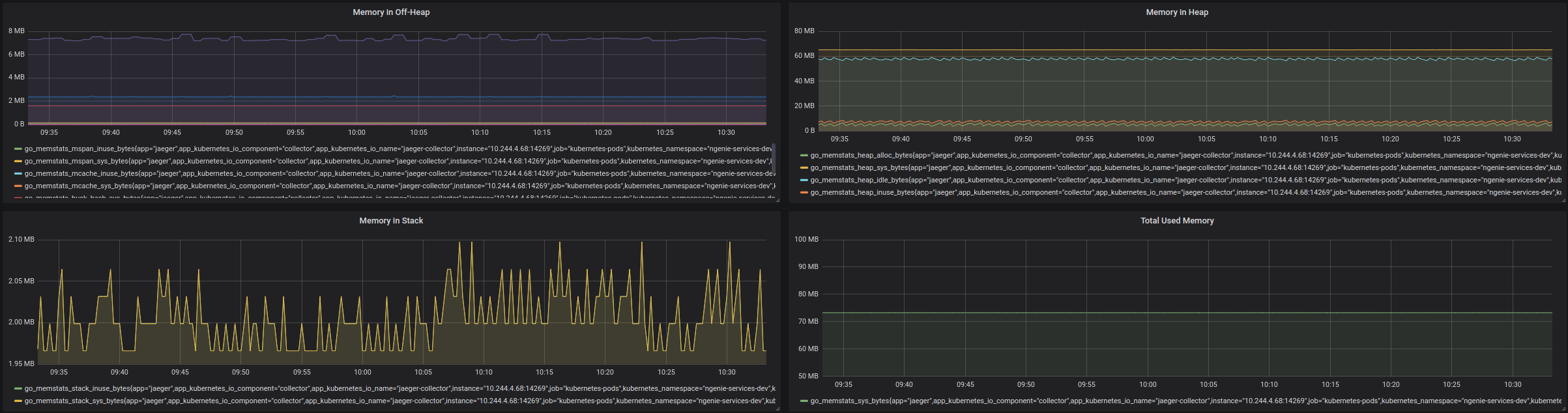Click the yellow color swatch for mspan_sys_bytes

(18, 162)
